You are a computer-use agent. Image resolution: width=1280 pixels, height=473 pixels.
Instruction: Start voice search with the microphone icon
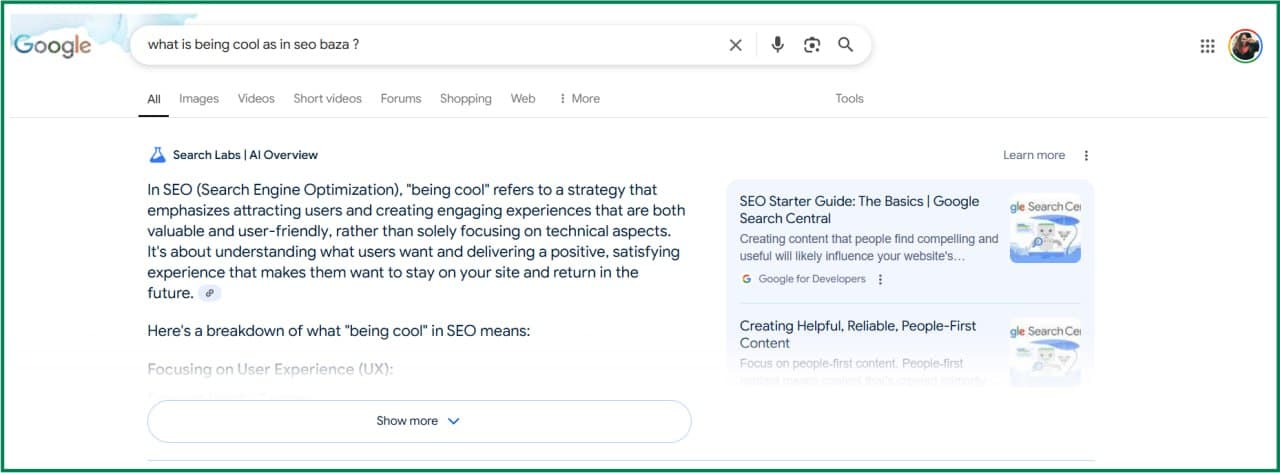[778, 45]
